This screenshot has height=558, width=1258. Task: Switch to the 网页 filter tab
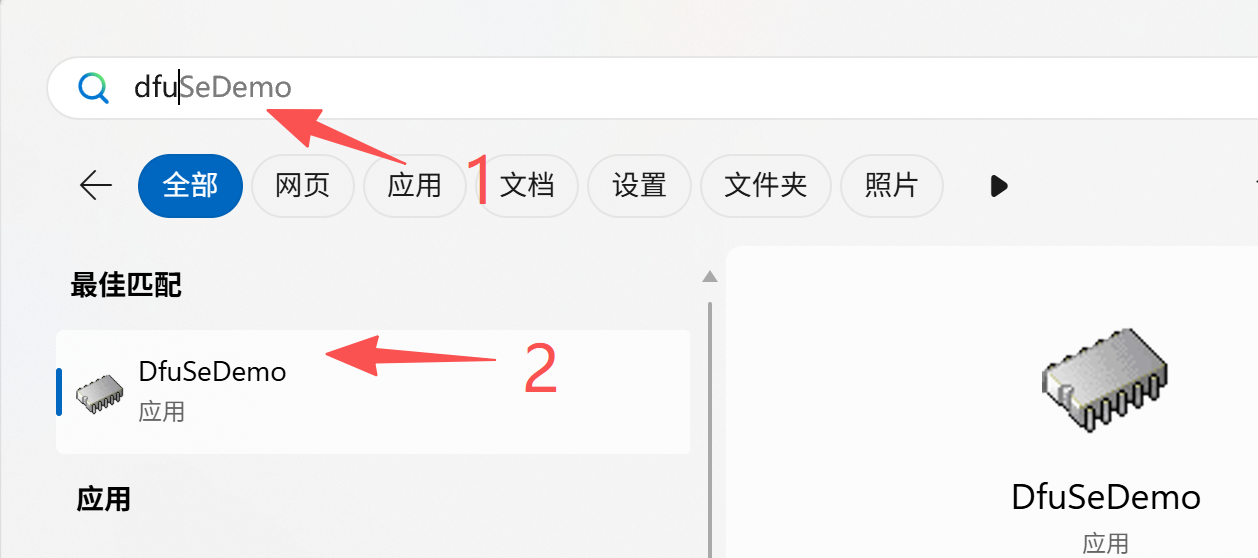(302, 186)
